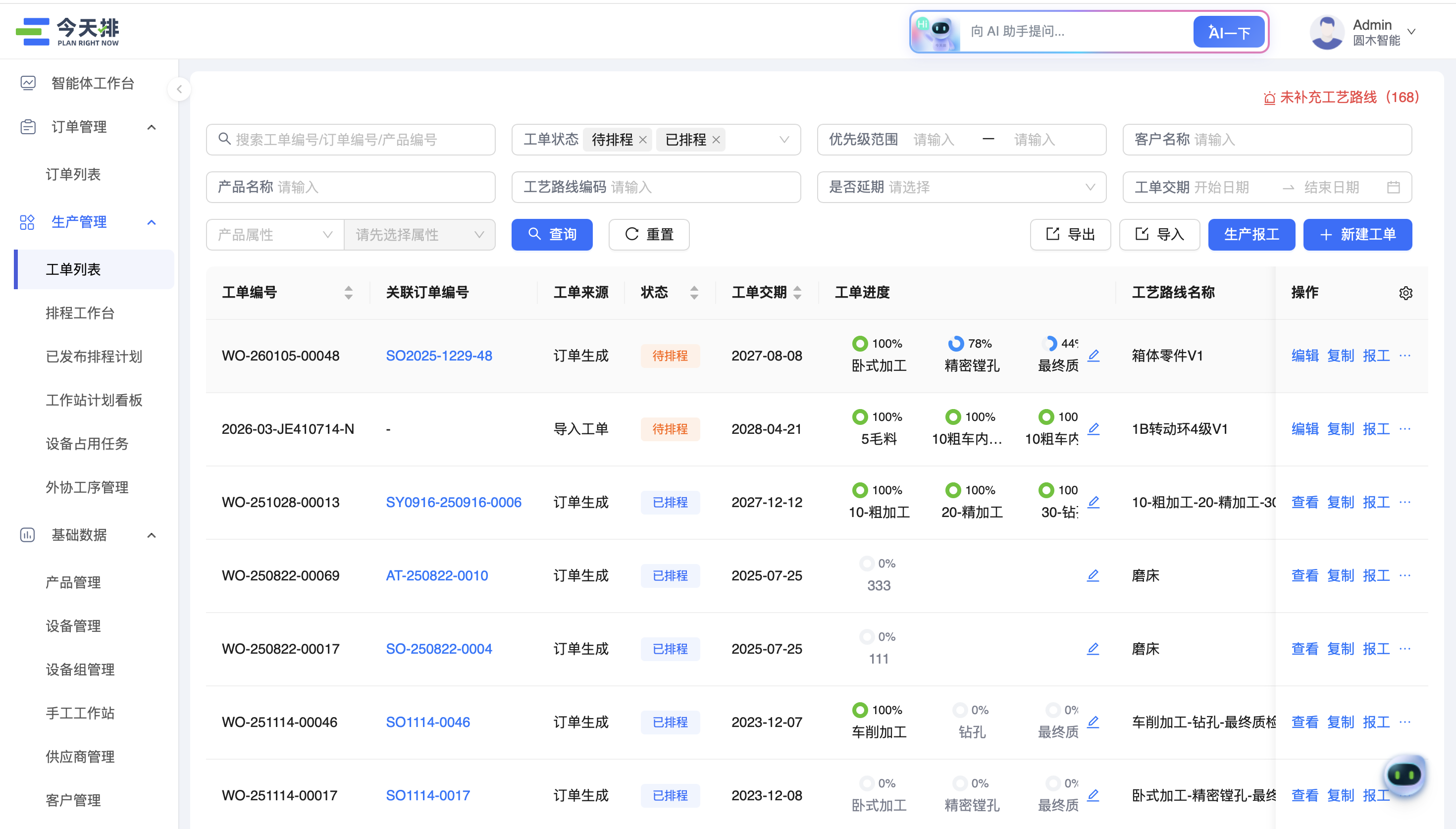
Task: Click calendar icon in 工单交期 date range
Action: (x=1393, y=187)
